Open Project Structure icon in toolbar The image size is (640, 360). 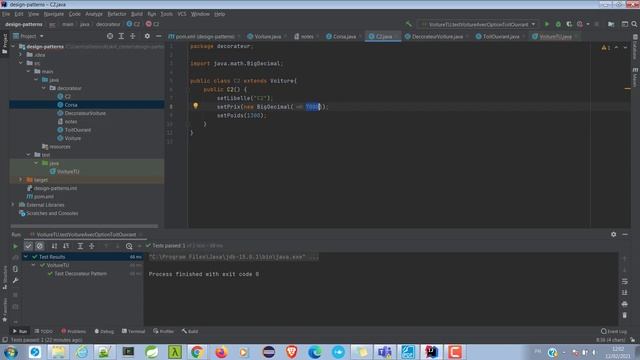(611, 24)
